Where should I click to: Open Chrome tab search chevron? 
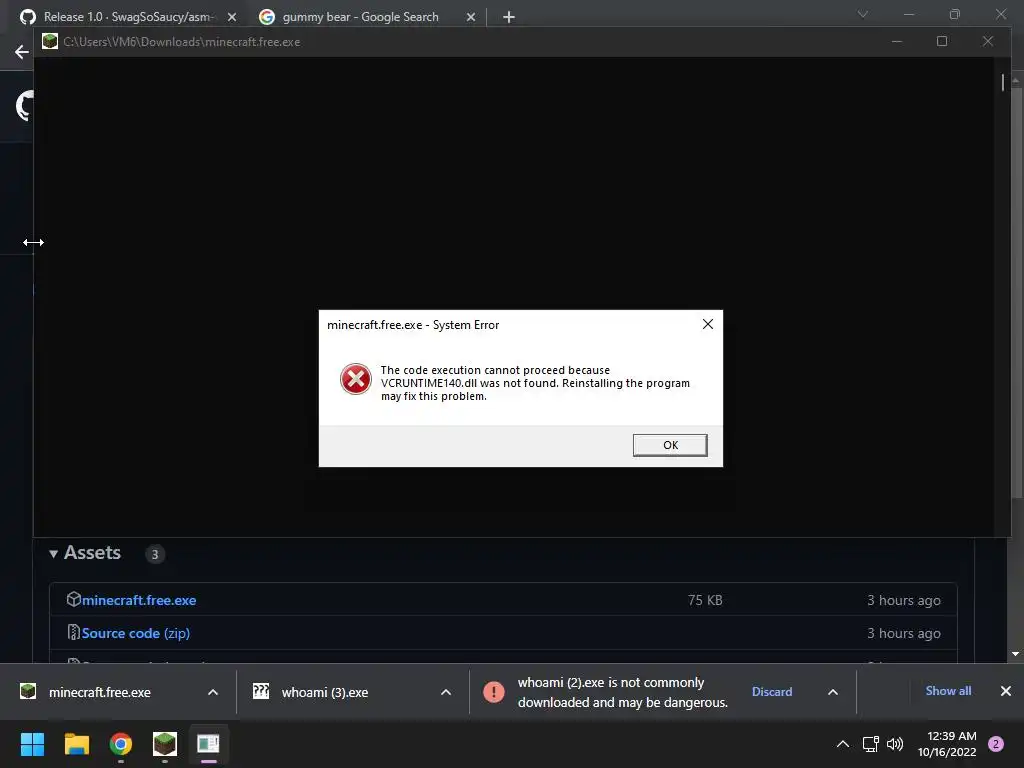[863, 14]
